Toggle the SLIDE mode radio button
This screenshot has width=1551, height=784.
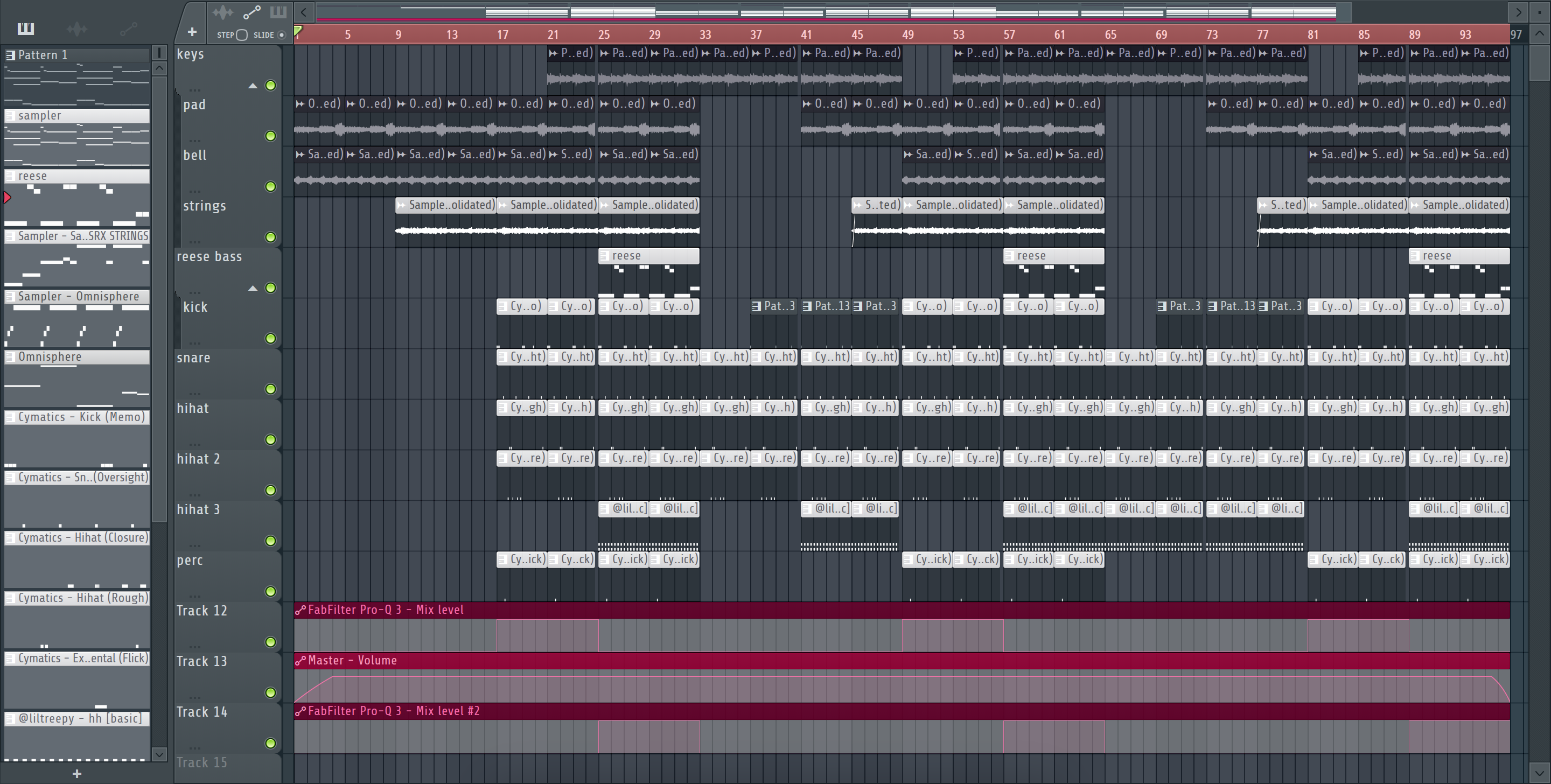pyautogui.click(x=281, y=35)
